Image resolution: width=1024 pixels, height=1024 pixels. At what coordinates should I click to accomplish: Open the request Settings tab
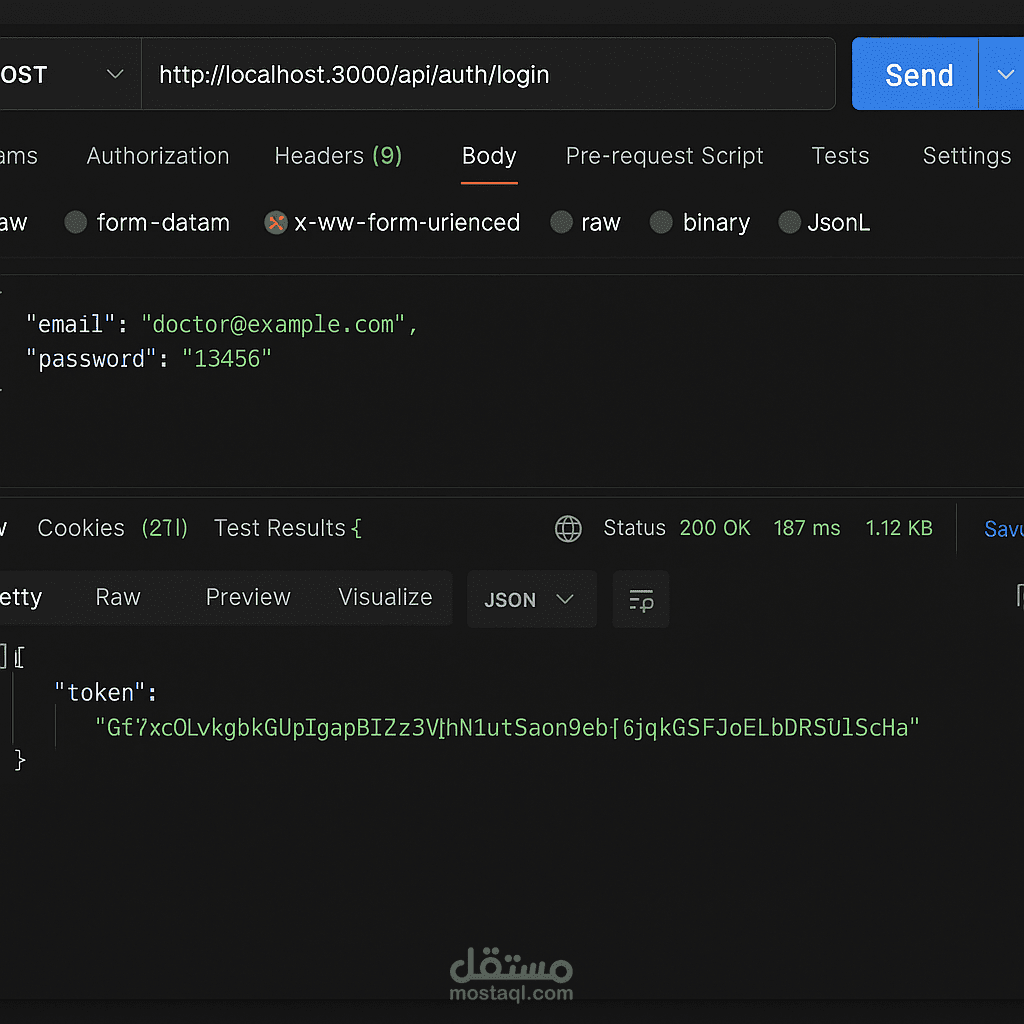[966, 156]
